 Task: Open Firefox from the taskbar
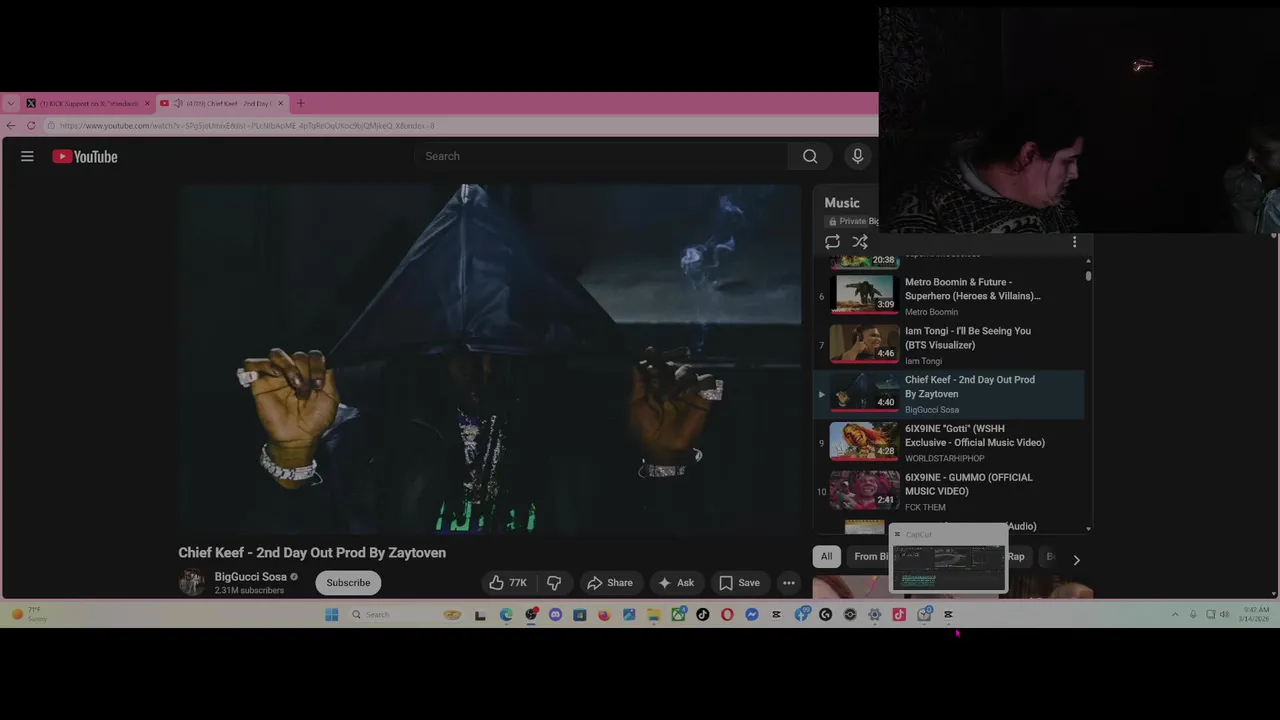tap(604, 614)
